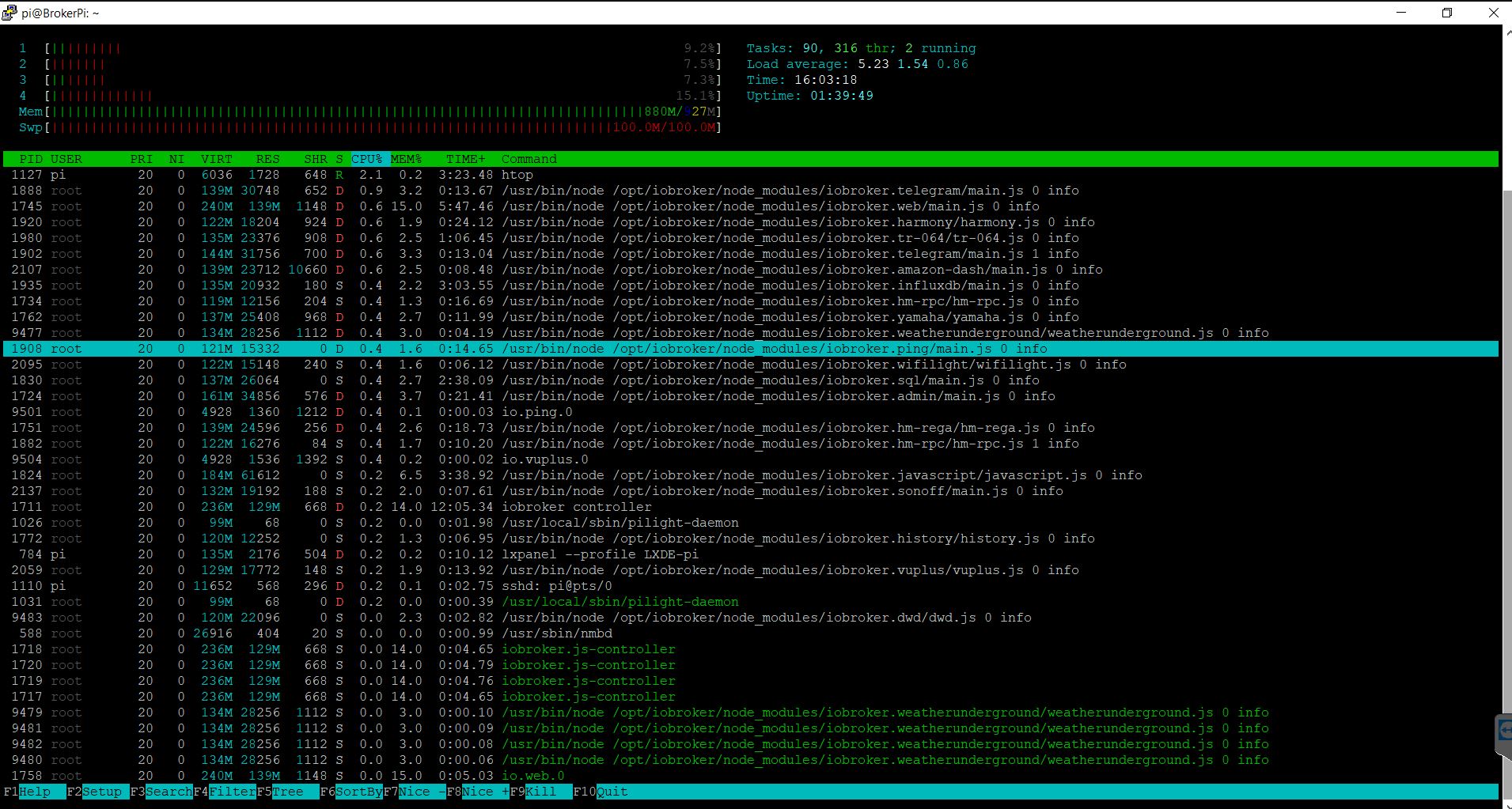Sort by the Command column header
This screenshot has height=809, width=1512.
tap(529, 159)
